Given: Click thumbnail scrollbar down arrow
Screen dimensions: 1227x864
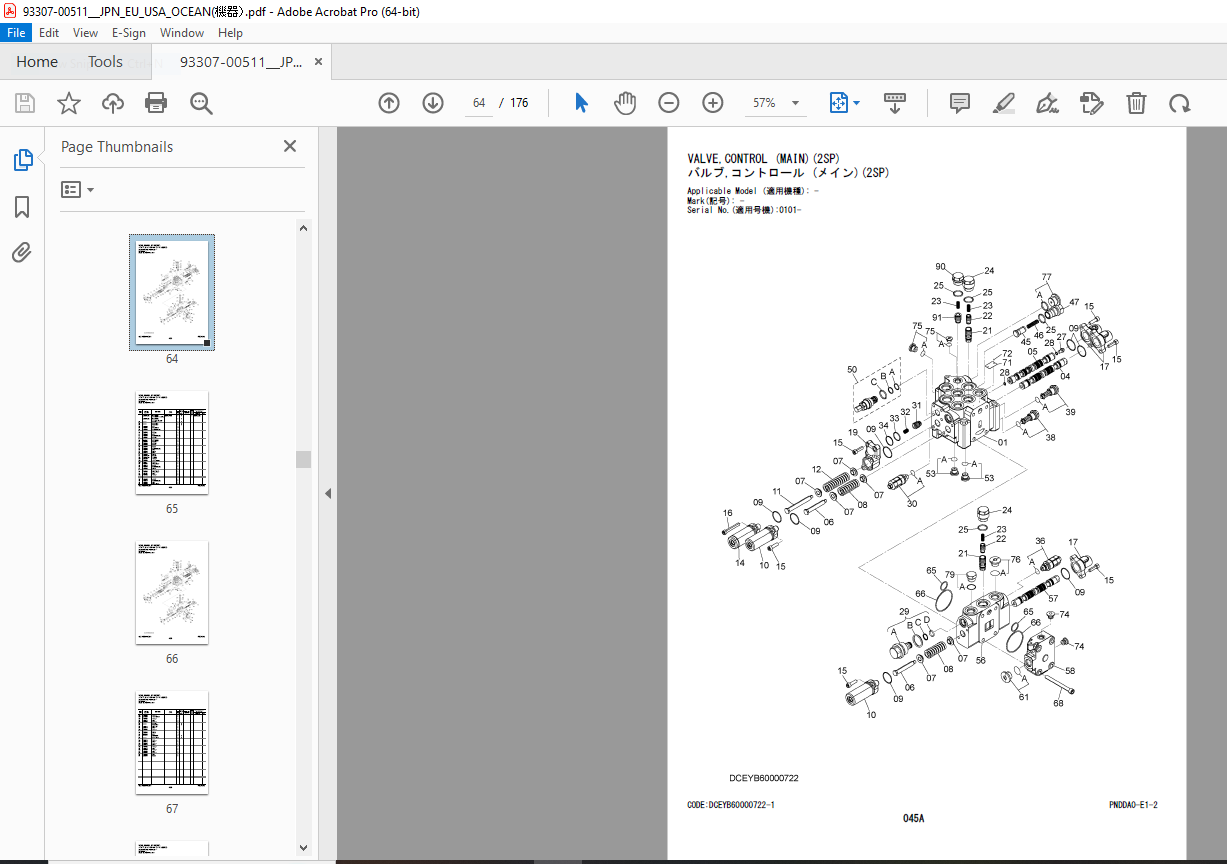Looking at the screenshot, I should tap(303, 848).
